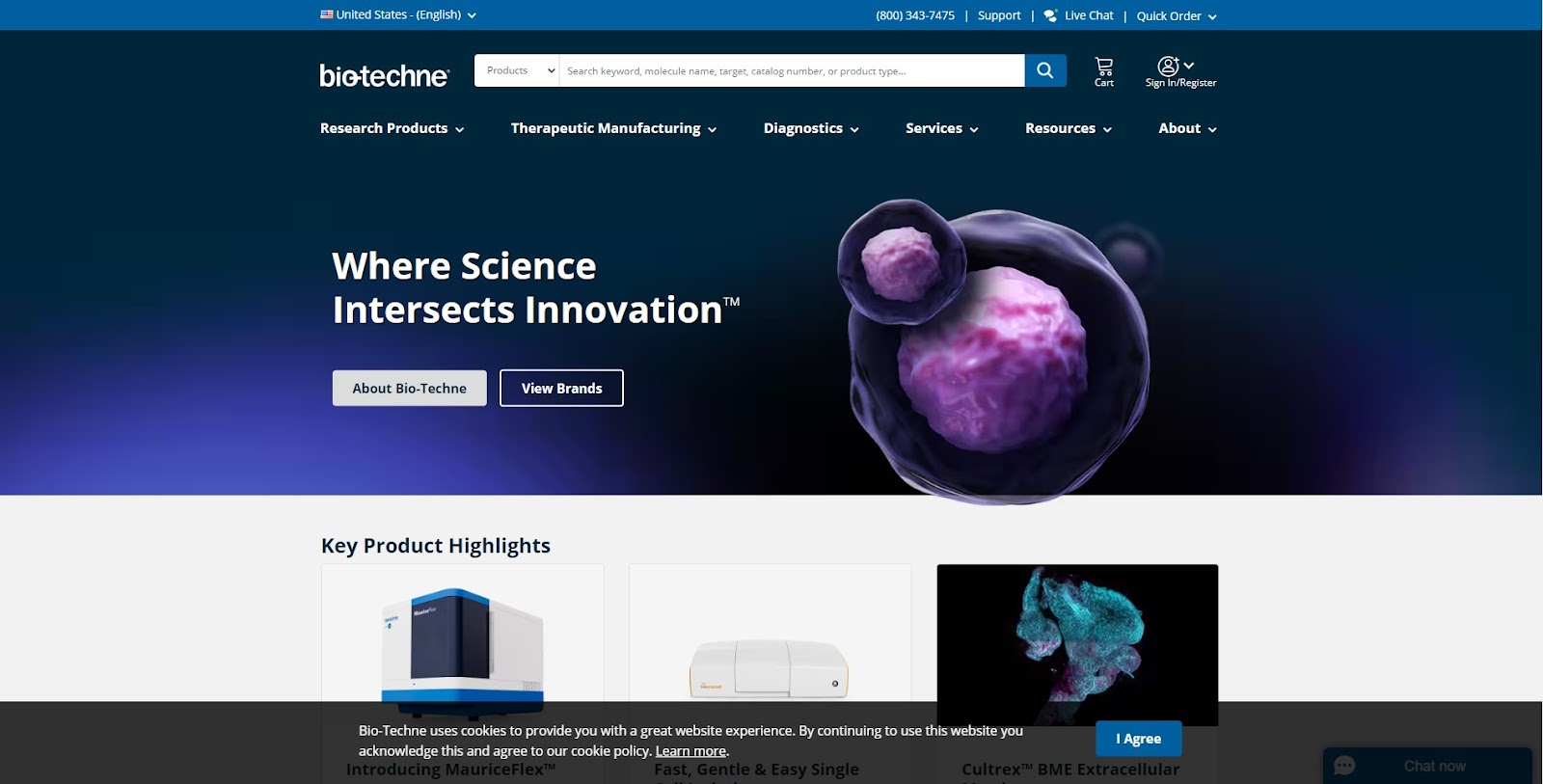
Task: Click the chevron beside Sign In/Register icon
Action: (1189, 66)
